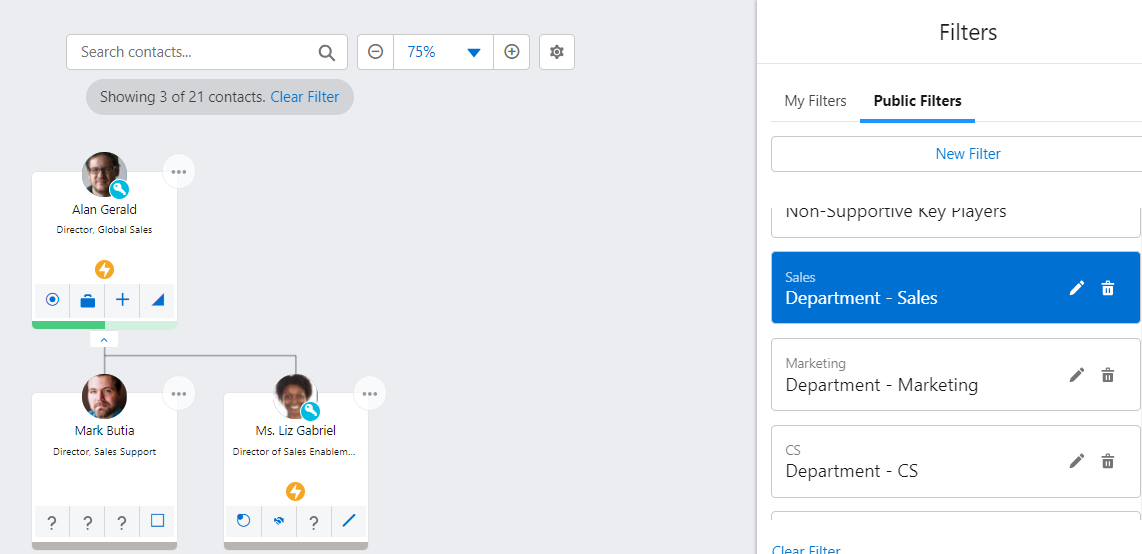Click the New Filter button

pyautogui.click(x=967, y=154)
